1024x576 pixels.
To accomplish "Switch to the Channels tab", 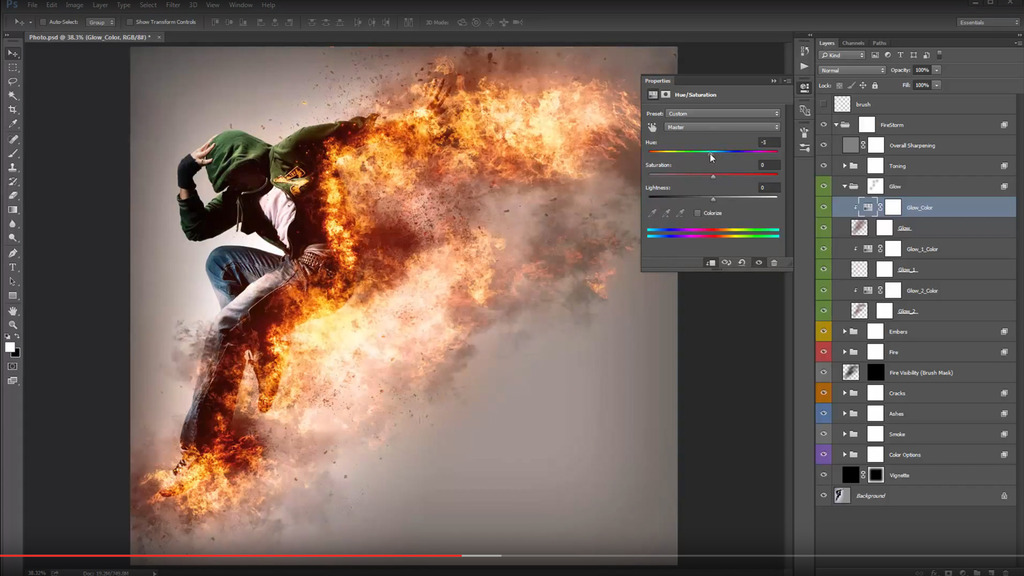I will pos(853,43).
